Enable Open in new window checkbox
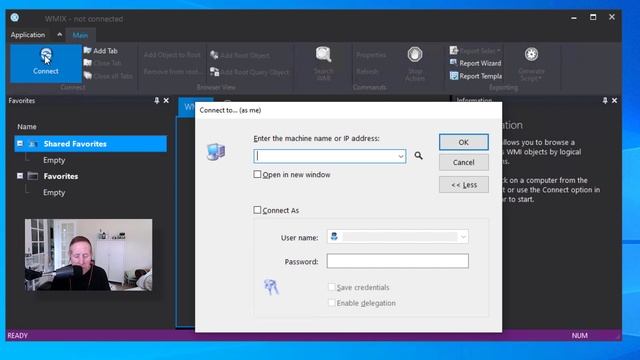 (257, 174)
